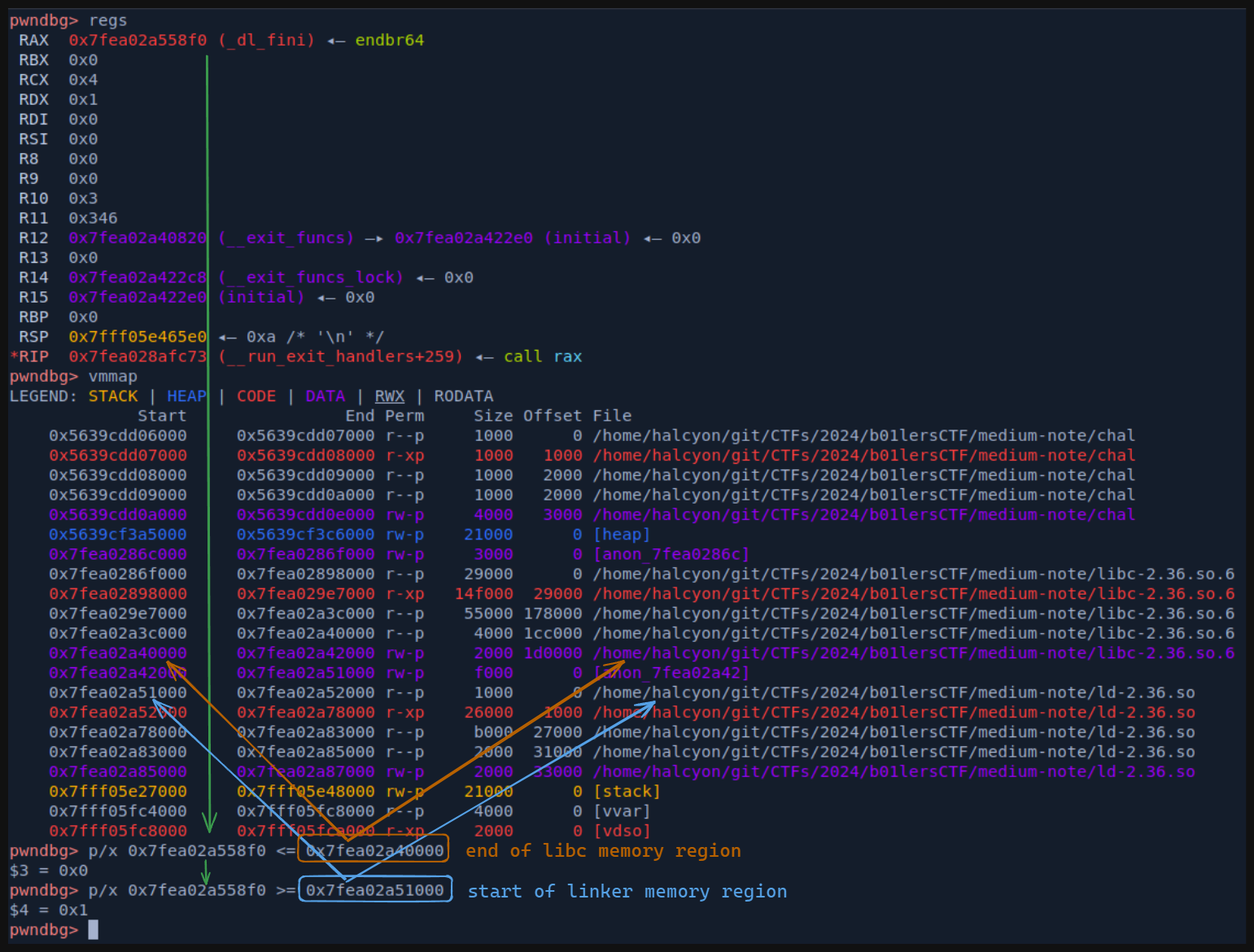Select the [heap] entry in vmmap
The width and height of the screenshot is (1254, 952).
coord(622,535)
